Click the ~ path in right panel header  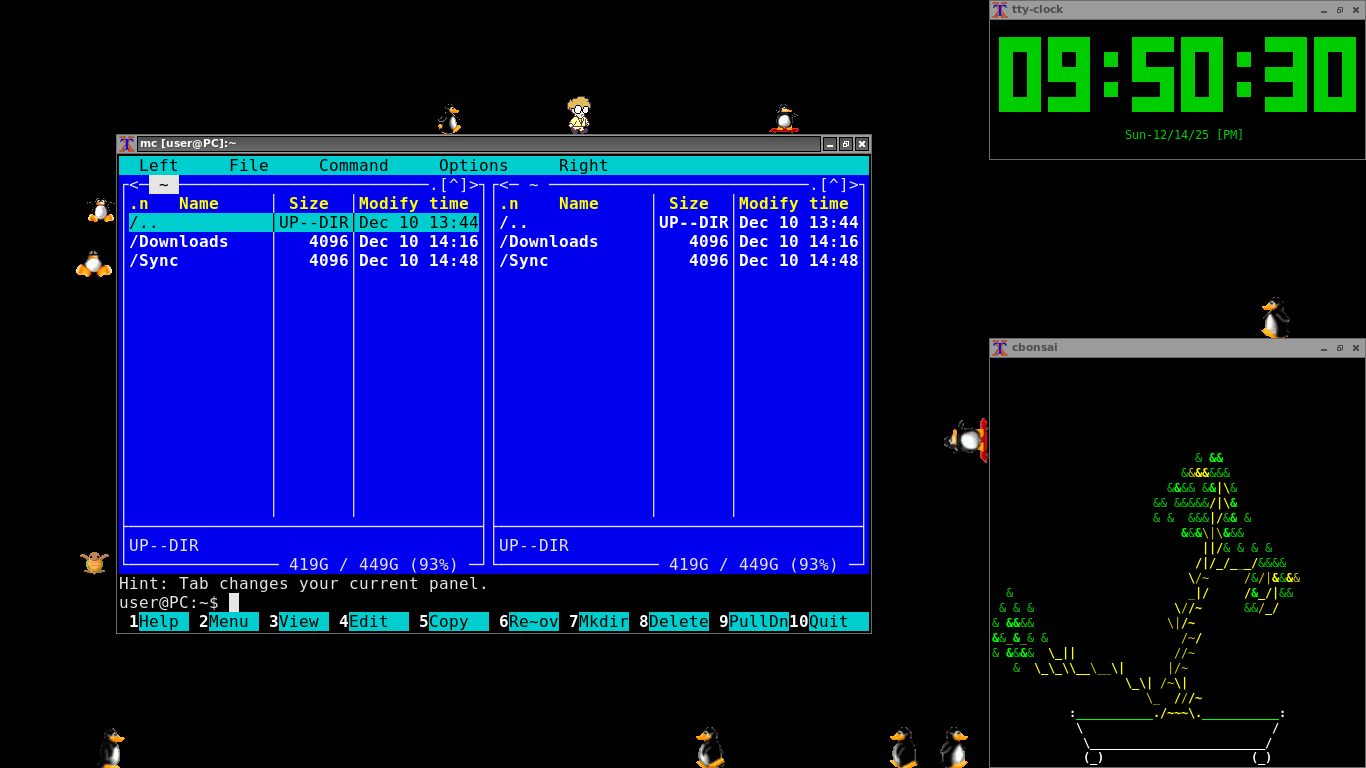534,185
